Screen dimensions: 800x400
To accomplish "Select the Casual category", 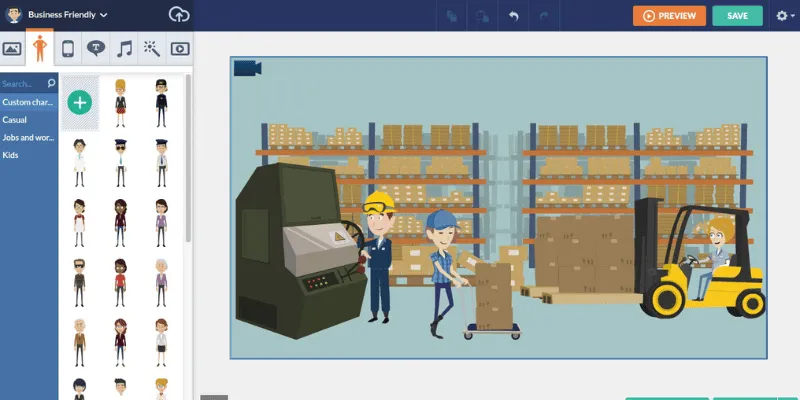I will pyautogui.click(x=14, y=120).
